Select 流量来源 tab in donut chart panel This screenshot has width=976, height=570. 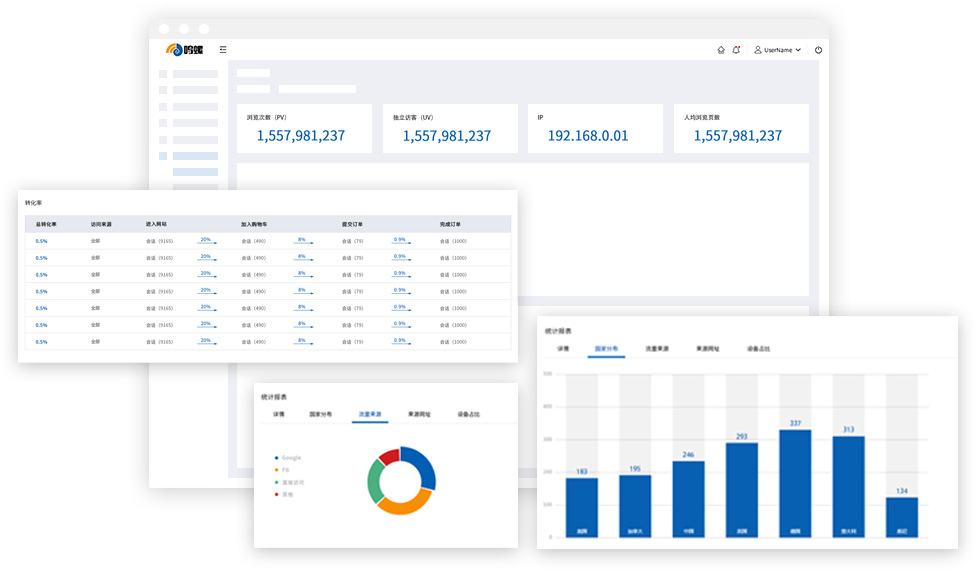coord(370,414)
